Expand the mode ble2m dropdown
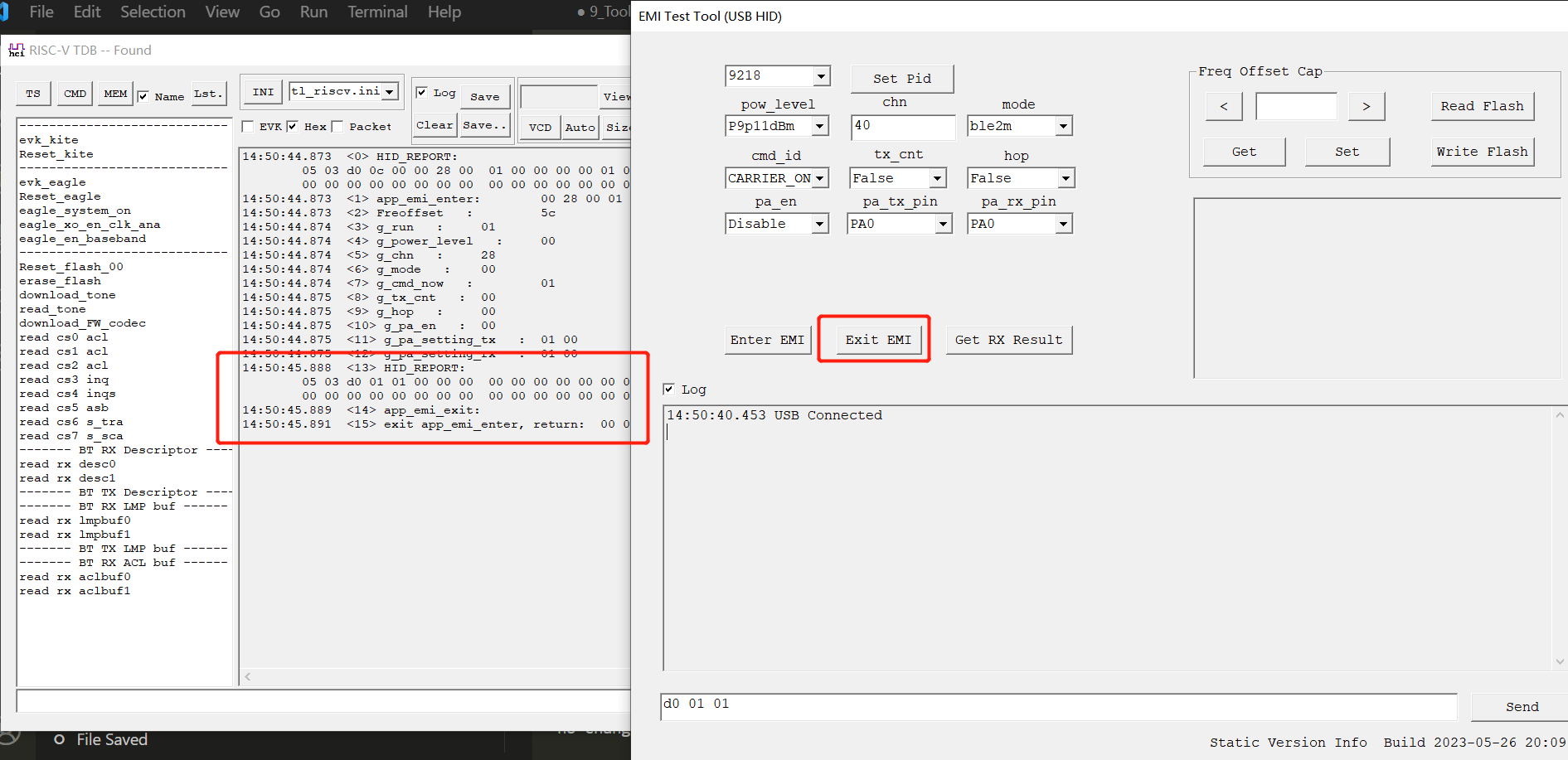1568x760 pixels. point(1063,126)
